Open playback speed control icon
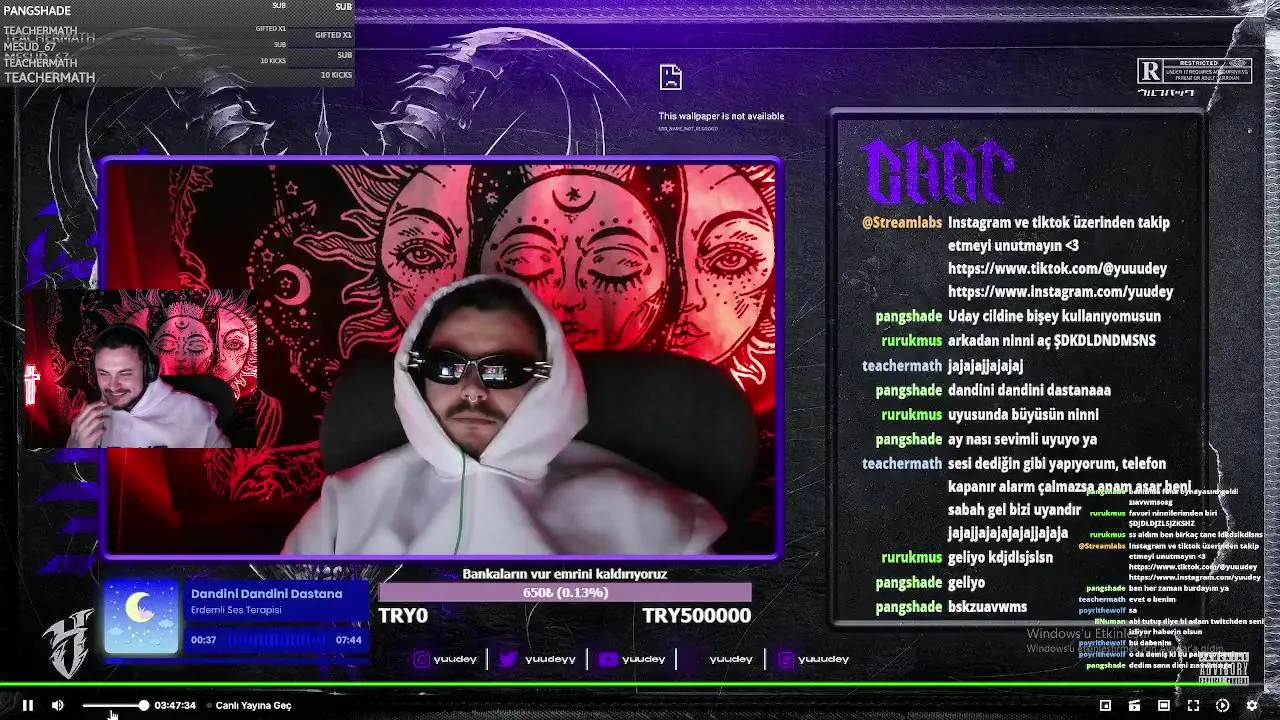Screen dimensions: 1280x720 pos(1222,705)
